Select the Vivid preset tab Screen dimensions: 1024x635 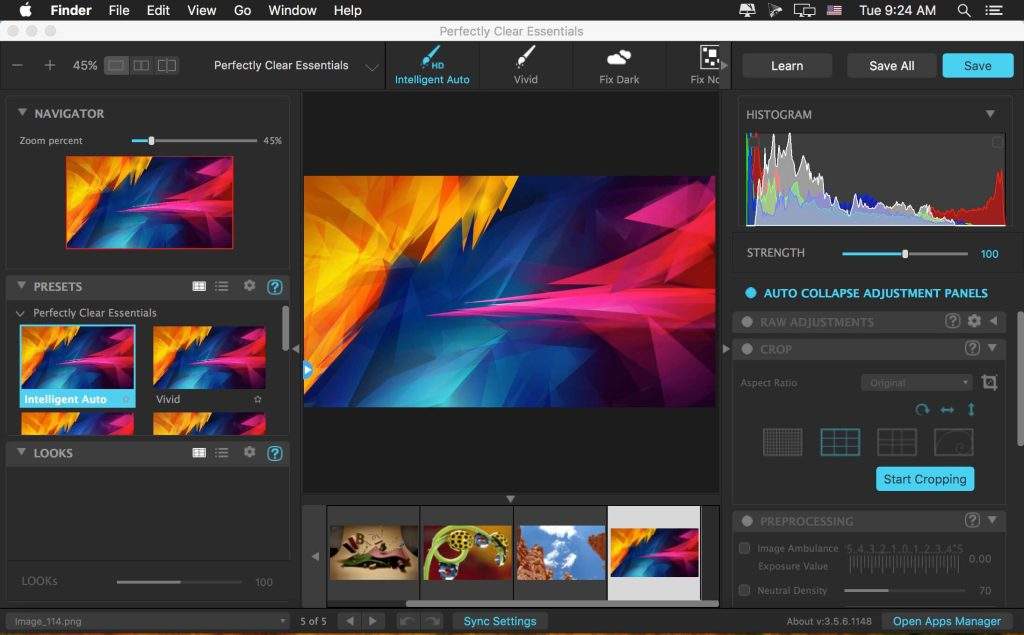point(525,65)
